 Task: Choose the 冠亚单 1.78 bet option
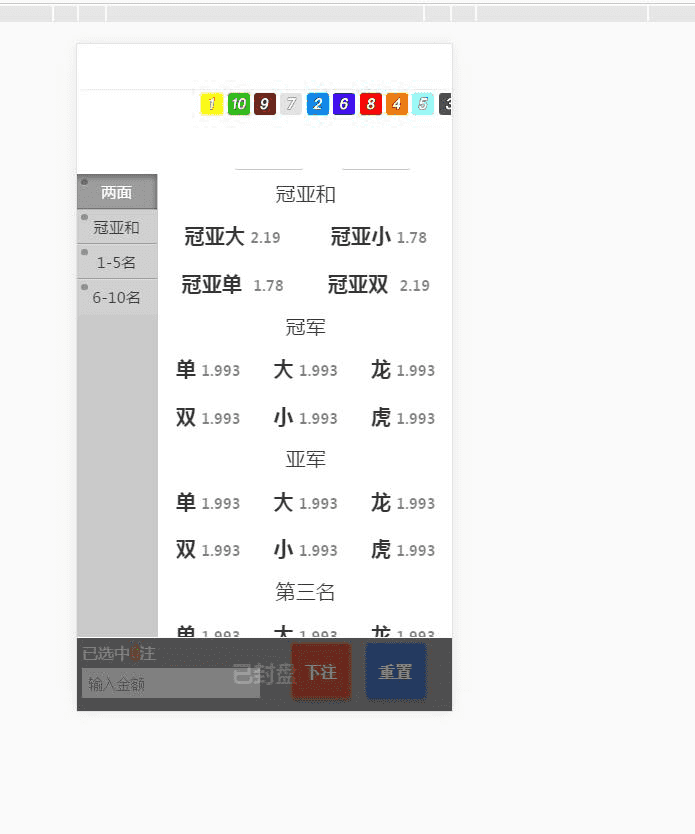click(232, 285)
